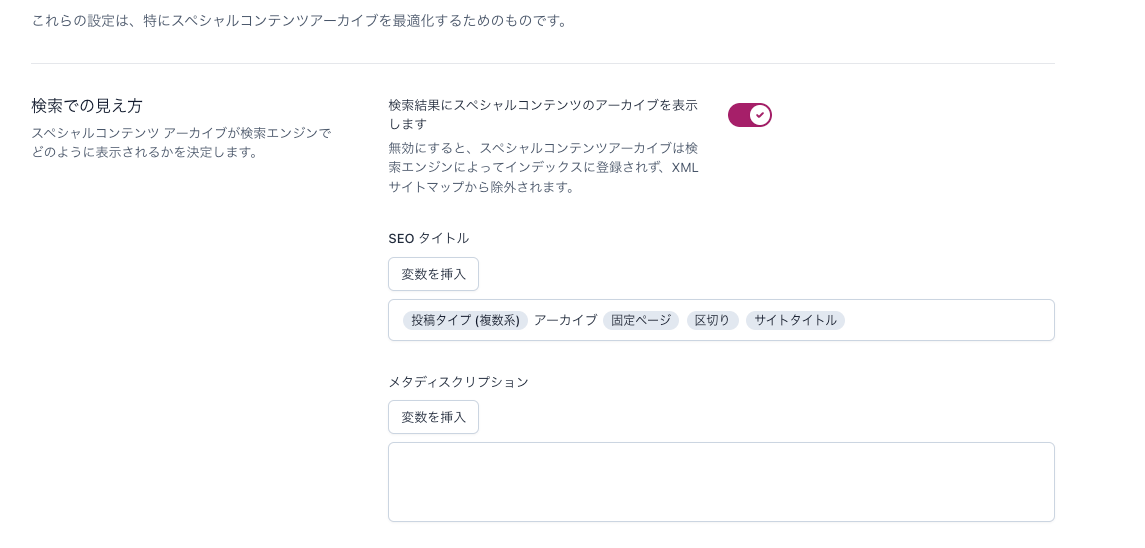
Task: Select the サイトタイトル variable chip
Action: click(x=795, y=320)
